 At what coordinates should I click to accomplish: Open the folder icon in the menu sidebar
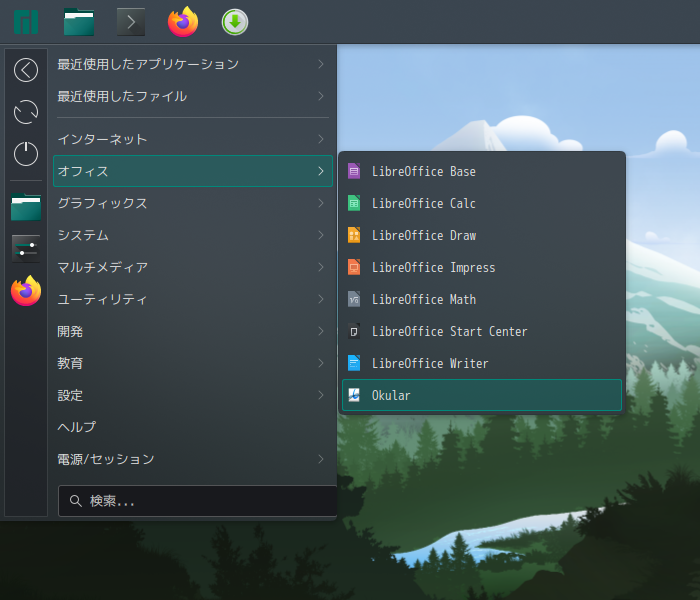[26, 207]
